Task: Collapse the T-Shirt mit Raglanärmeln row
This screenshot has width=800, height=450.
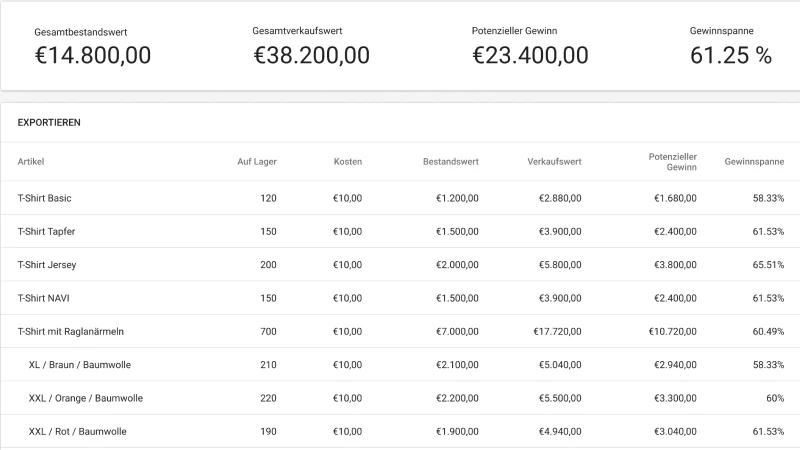Action: (x=70, y=331)
